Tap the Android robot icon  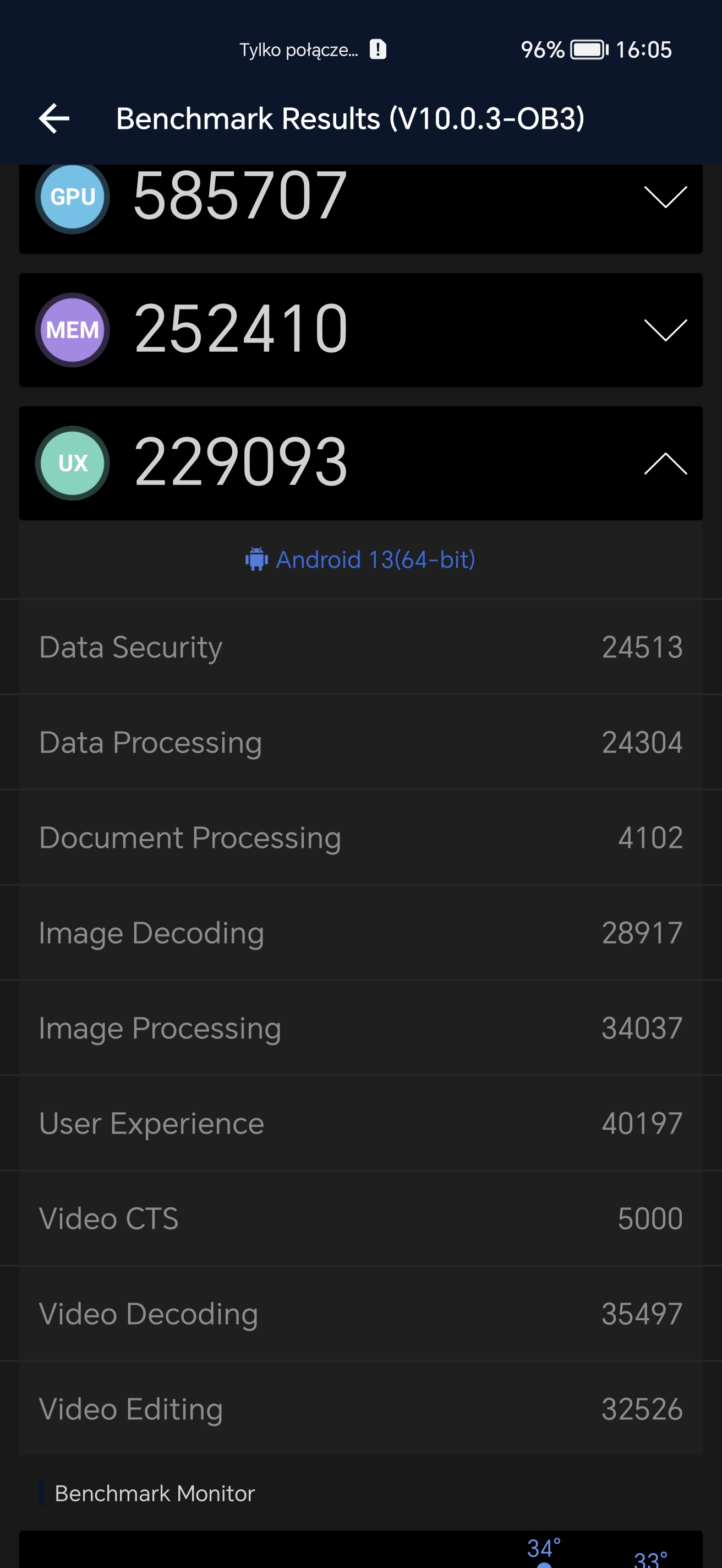tap(256, 559)
